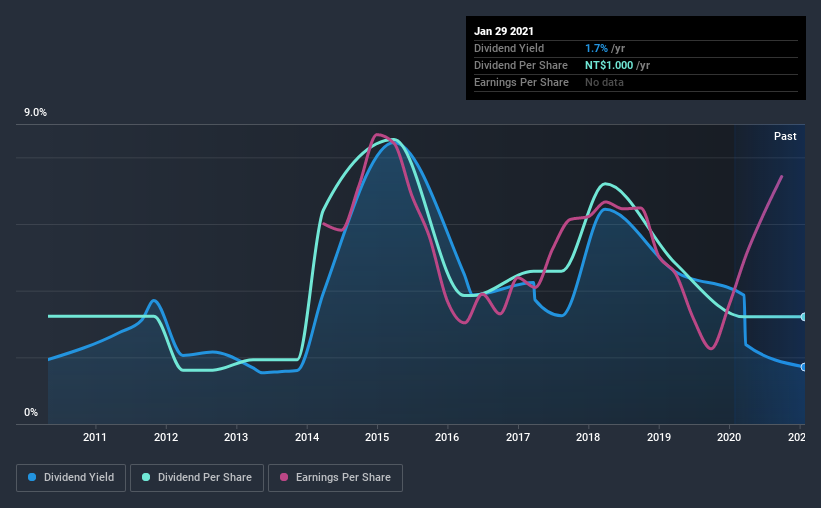The image size is (821, 508).
Task: Toggle the Dividend Per Share legend button
Action: 197,478
